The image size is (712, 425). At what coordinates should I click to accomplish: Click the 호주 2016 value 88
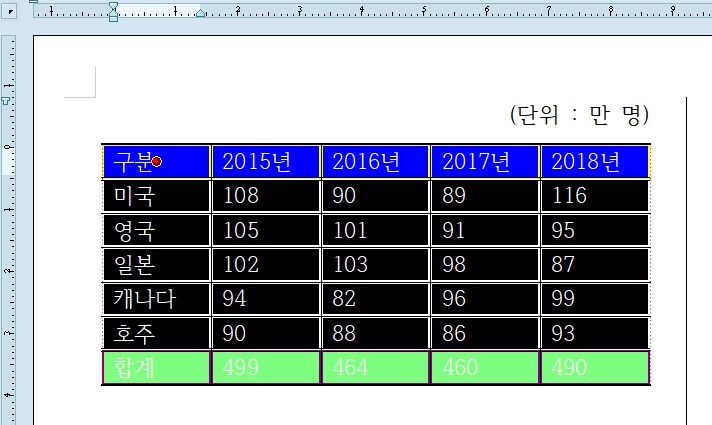(344, 333)
